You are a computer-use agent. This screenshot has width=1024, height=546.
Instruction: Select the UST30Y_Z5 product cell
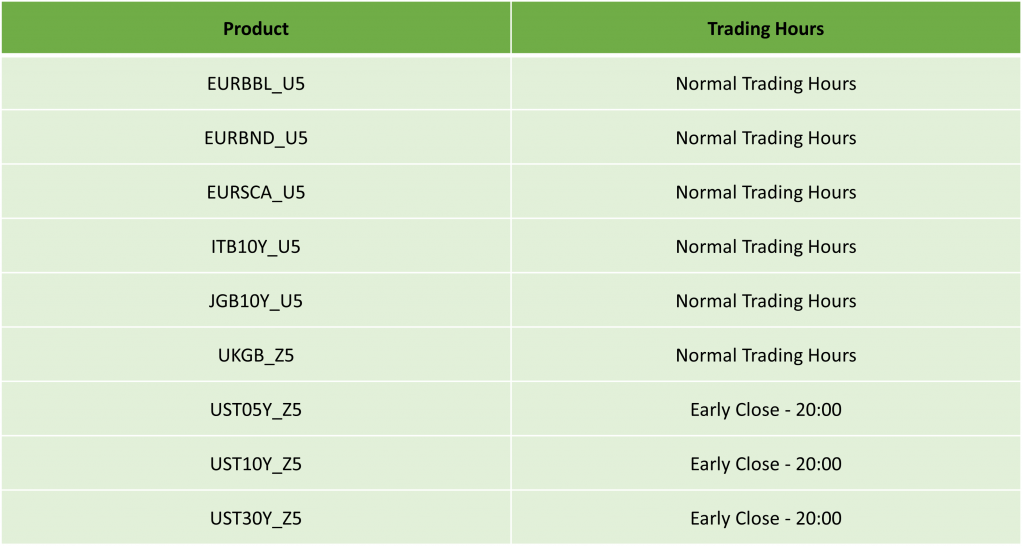pyautogui.click(x=256, y=518)
